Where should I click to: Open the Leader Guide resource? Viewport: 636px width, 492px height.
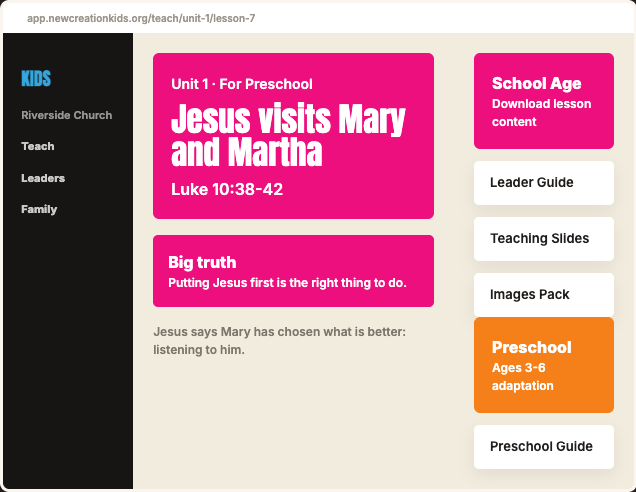[544, 183]
